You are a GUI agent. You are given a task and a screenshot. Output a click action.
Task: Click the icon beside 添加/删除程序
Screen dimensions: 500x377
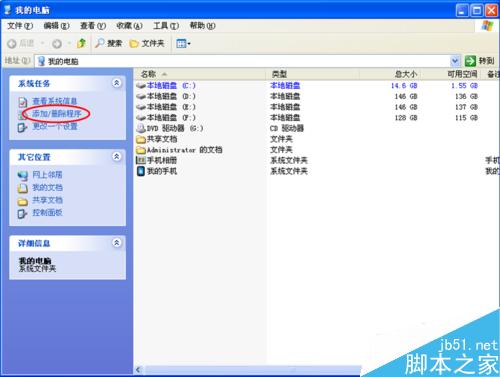click(22, 115)
